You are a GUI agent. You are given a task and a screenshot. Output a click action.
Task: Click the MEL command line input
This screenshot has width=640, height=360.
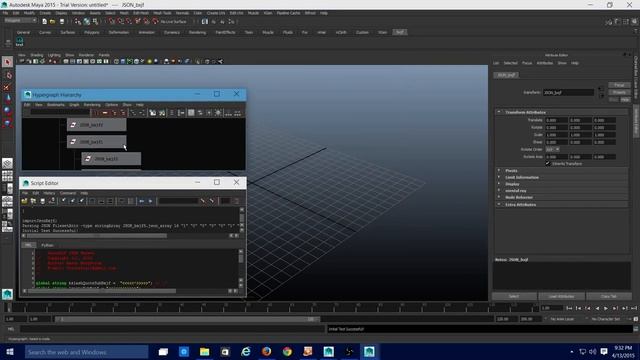click(172, 329)
